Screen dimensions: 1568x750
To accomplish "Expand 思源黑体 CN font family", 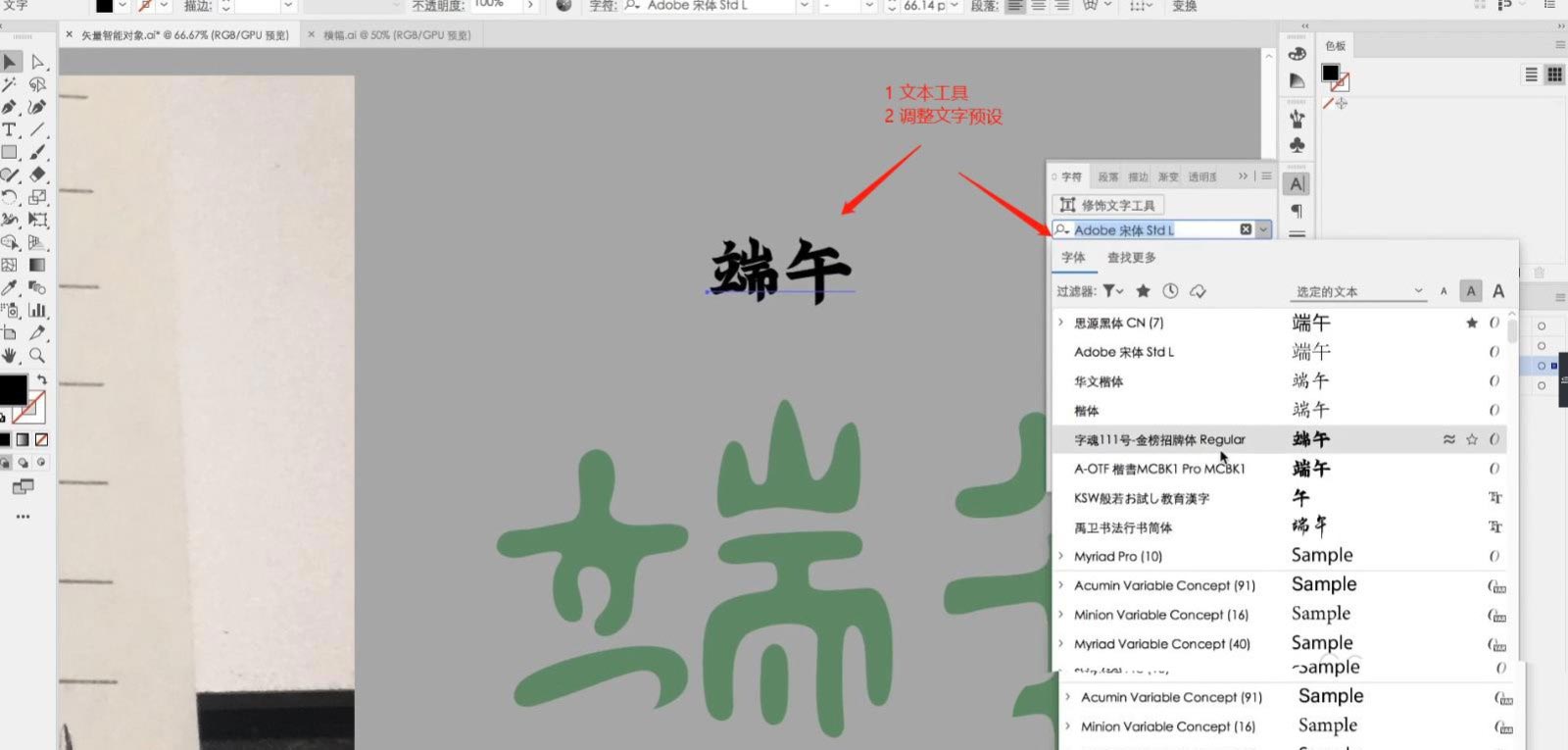I will (x=1060, y=323).
